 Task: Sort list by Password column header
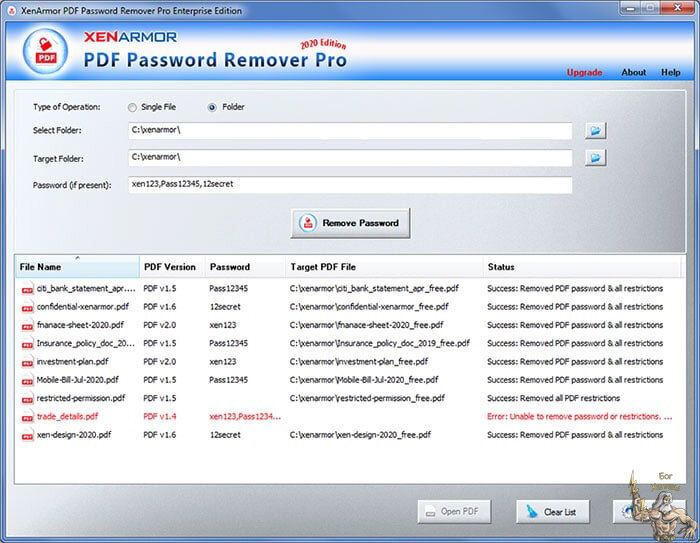[245, 267]
